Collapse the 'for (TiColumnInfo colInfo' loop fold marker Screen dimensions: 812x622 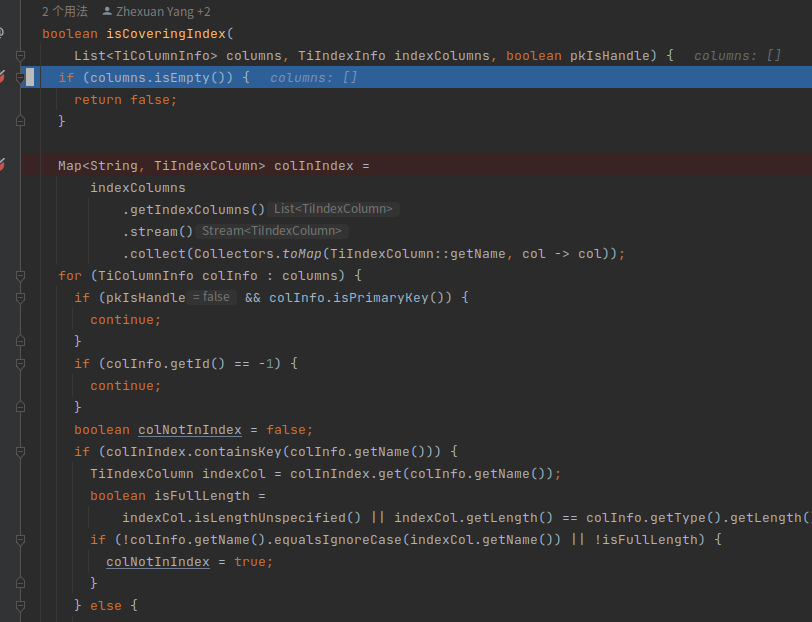tap(20, 276)
